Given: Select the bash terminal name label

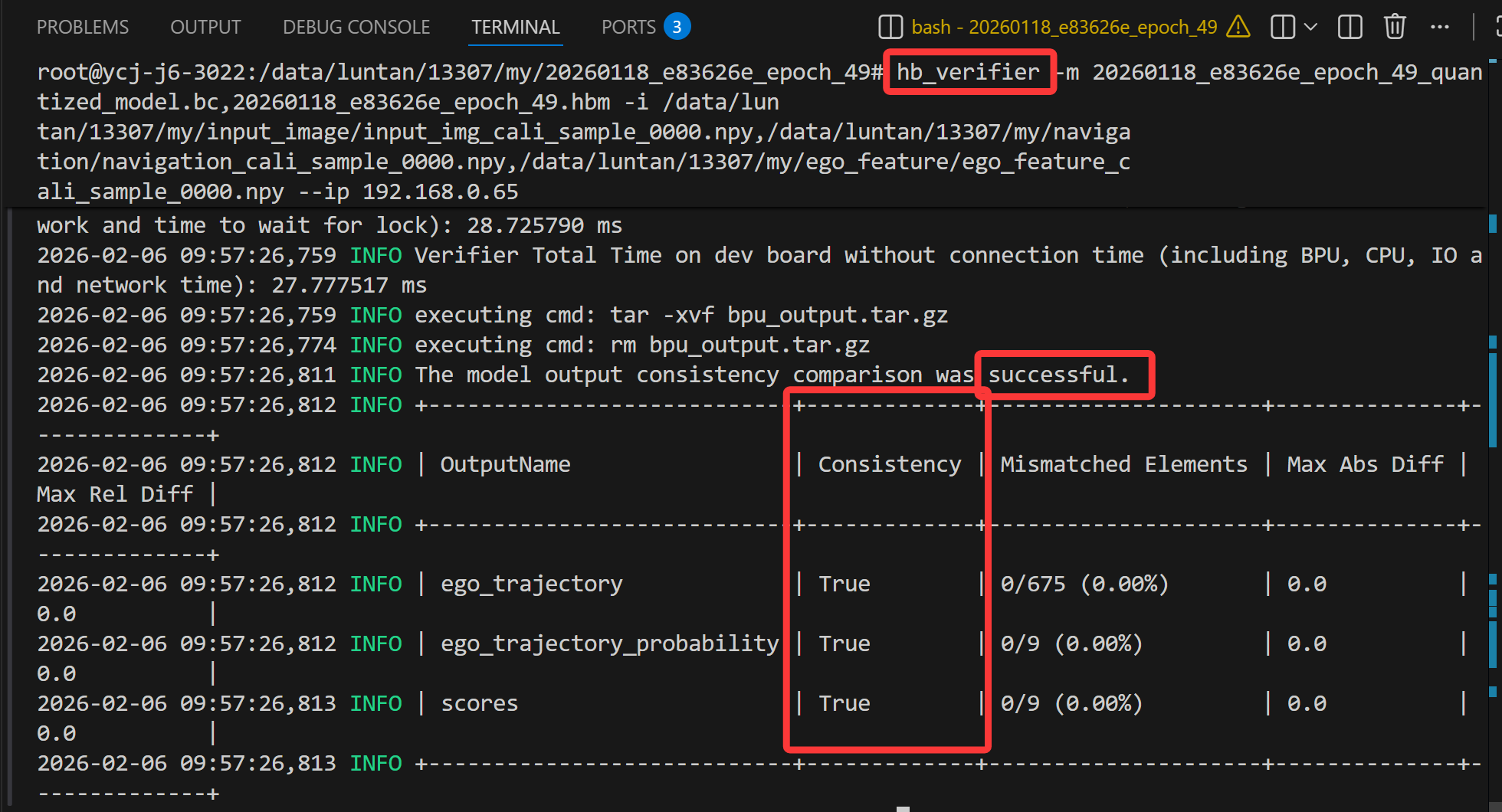Looking at the screenshot, I should coord(1064,28).
